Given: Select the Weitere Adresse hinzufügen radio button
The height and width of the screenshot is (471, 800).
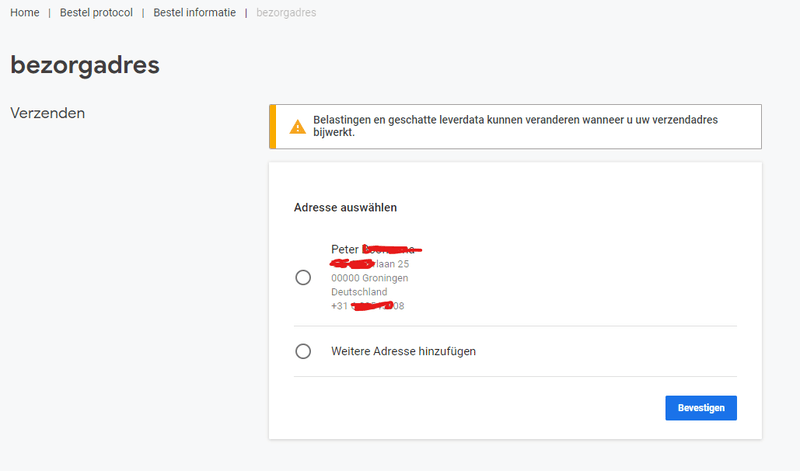Looking at the screenshot, I should [303, 352].
